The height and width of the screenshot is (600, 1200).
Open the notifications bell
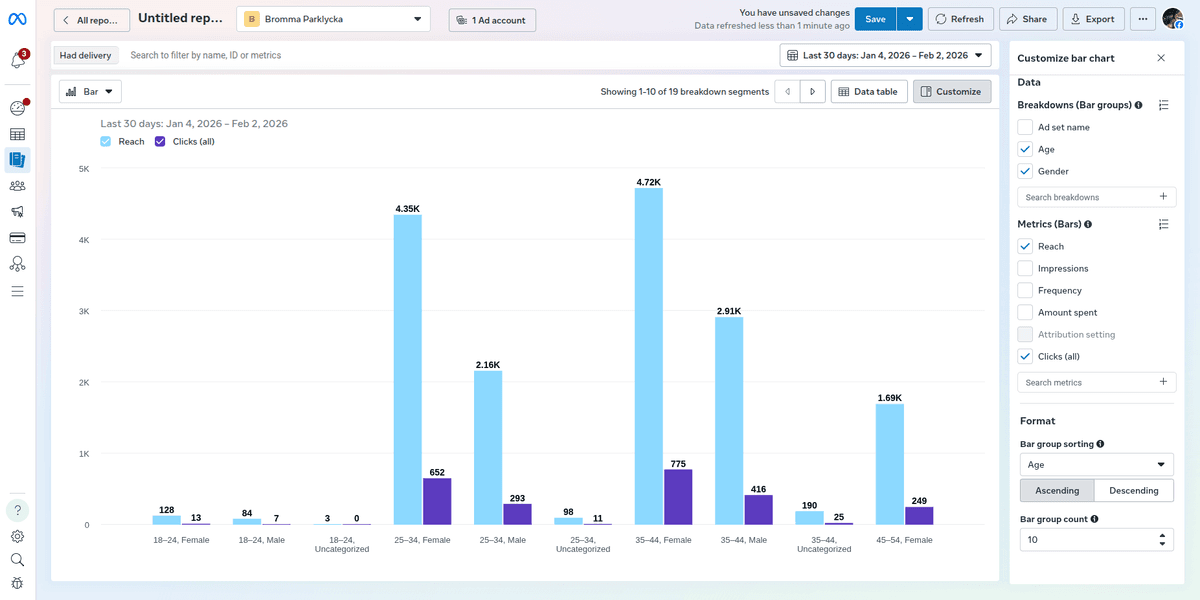coord(18,60)
